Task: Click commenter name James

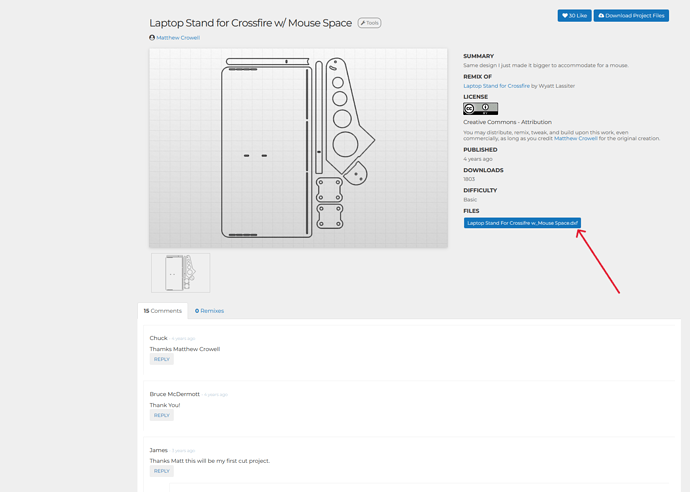Action: click(158, 450)
